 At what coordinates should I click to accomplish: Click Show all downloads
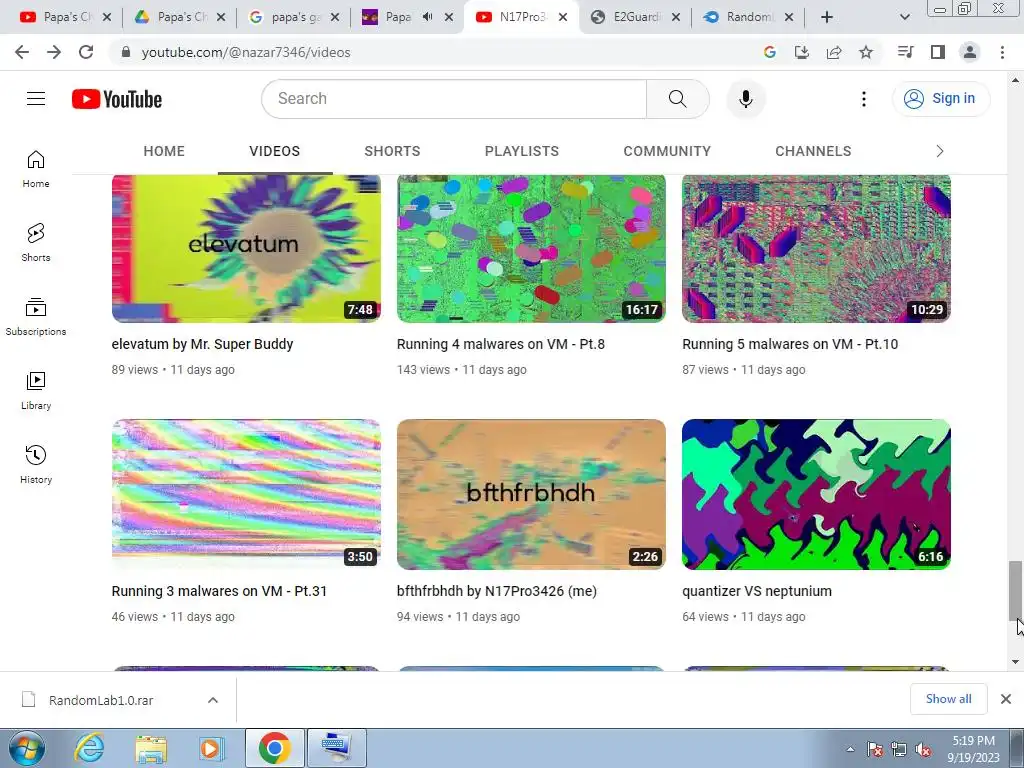(x=948, y=699)
